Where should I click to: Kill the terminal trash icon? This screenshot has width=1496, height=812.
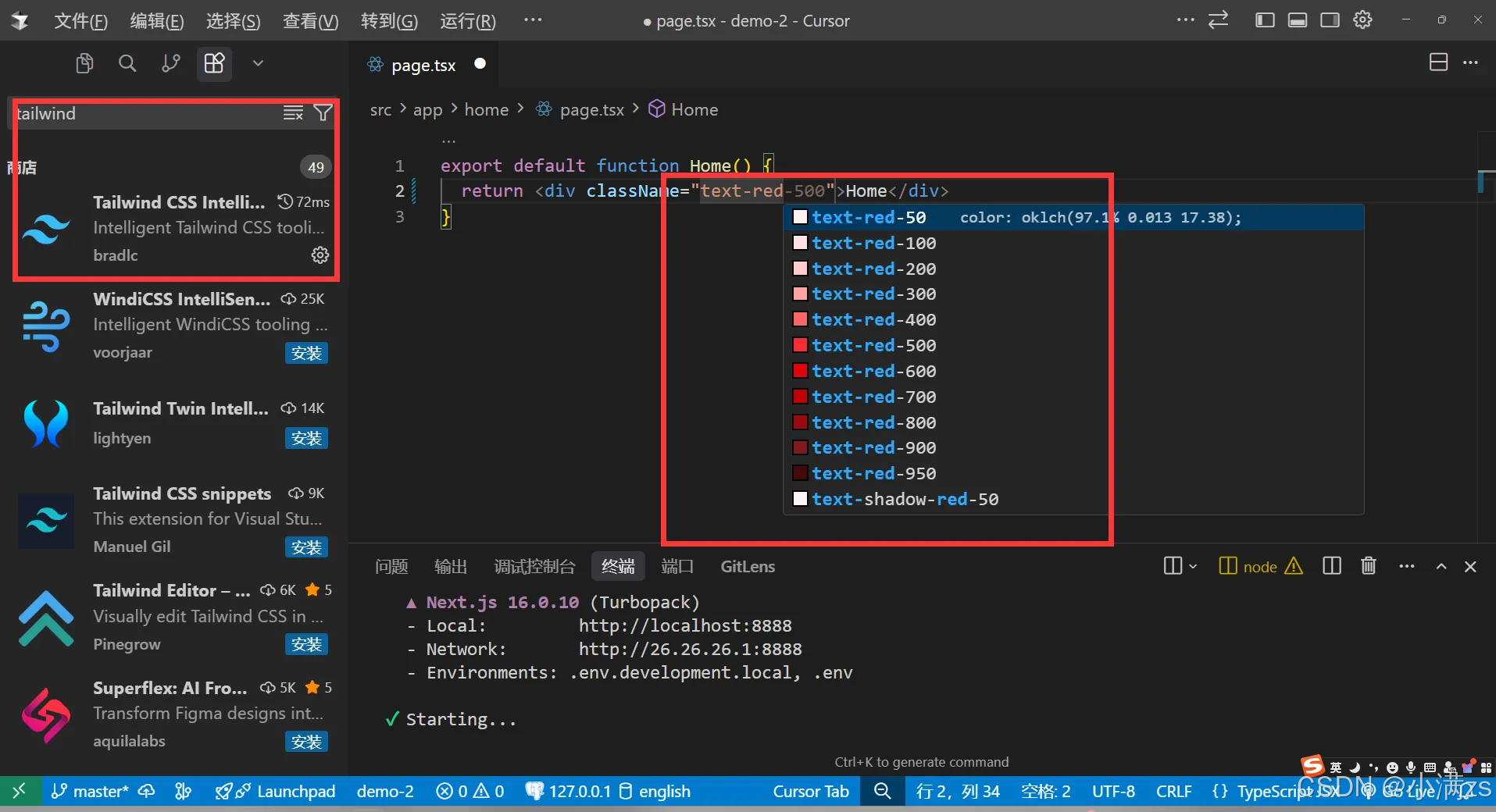click(x=1368, y=566)
